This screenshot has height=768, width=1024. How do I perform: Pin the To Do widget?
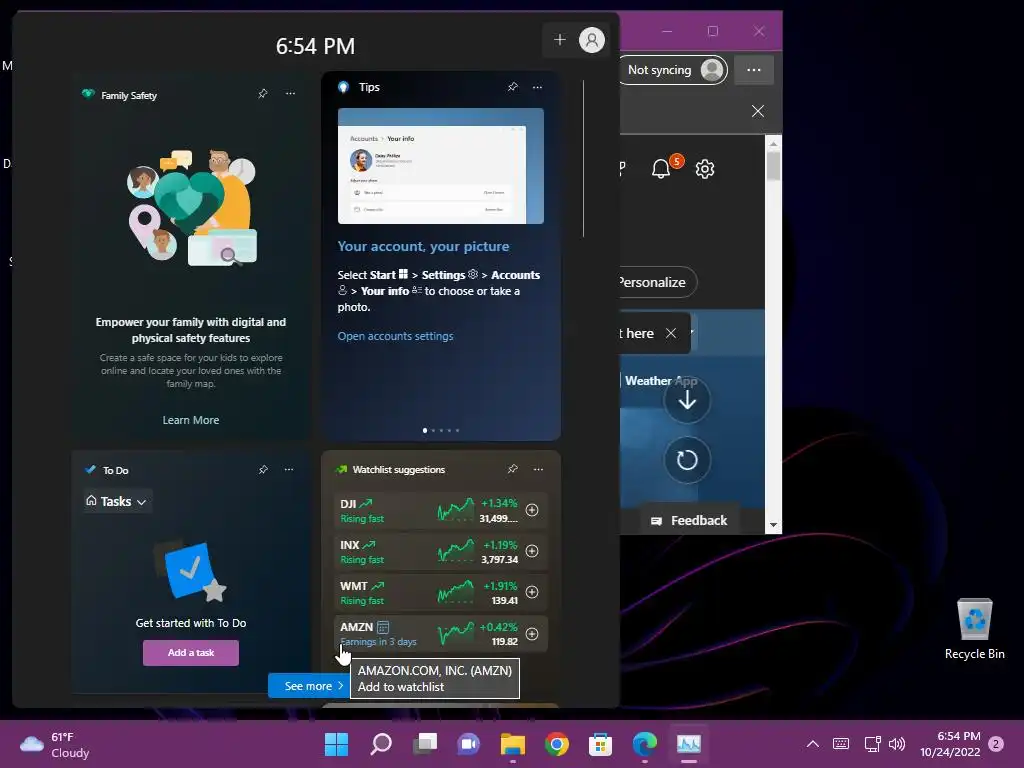263,470
